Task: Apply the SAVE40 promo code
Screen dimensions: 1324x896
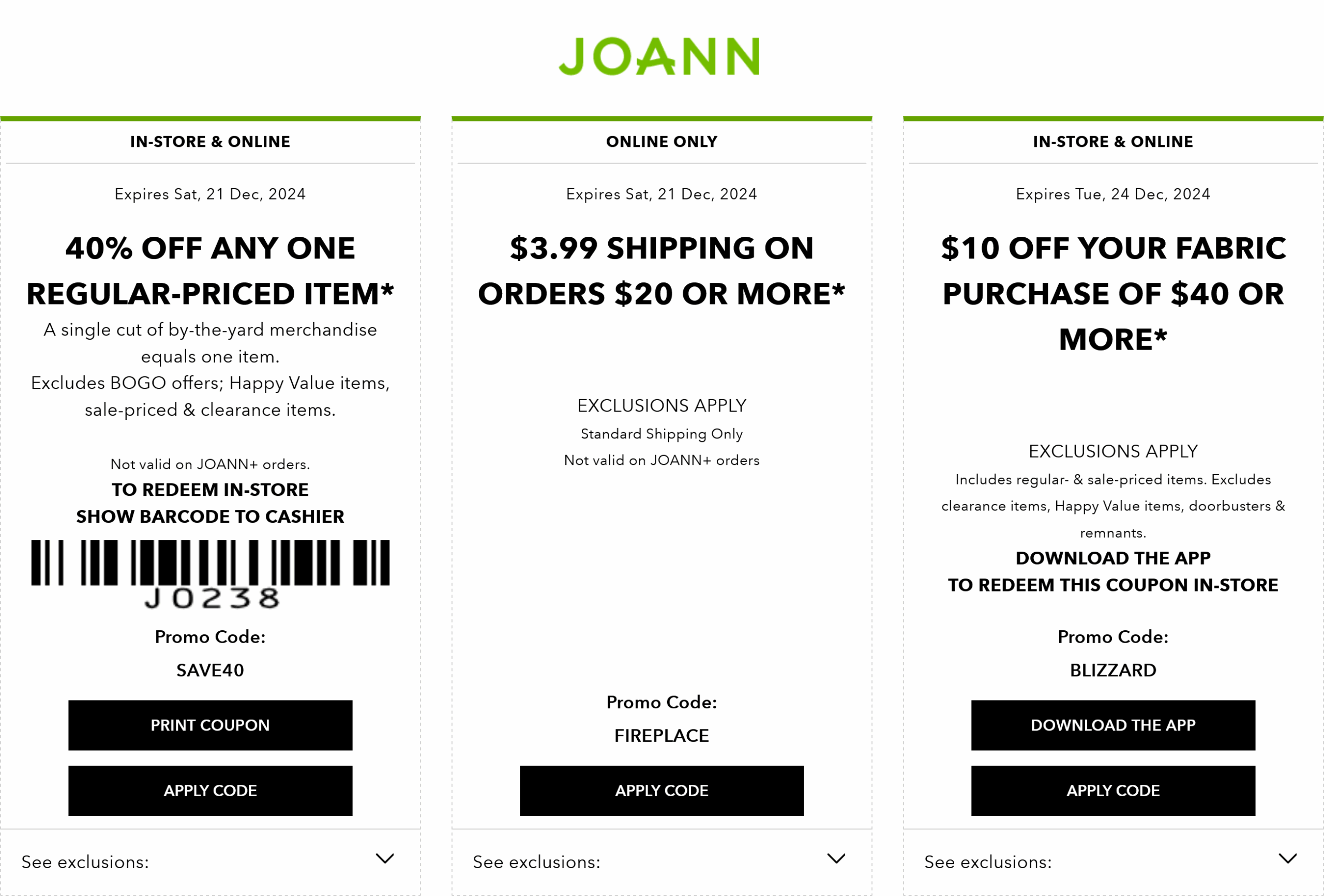Action: 210,790
